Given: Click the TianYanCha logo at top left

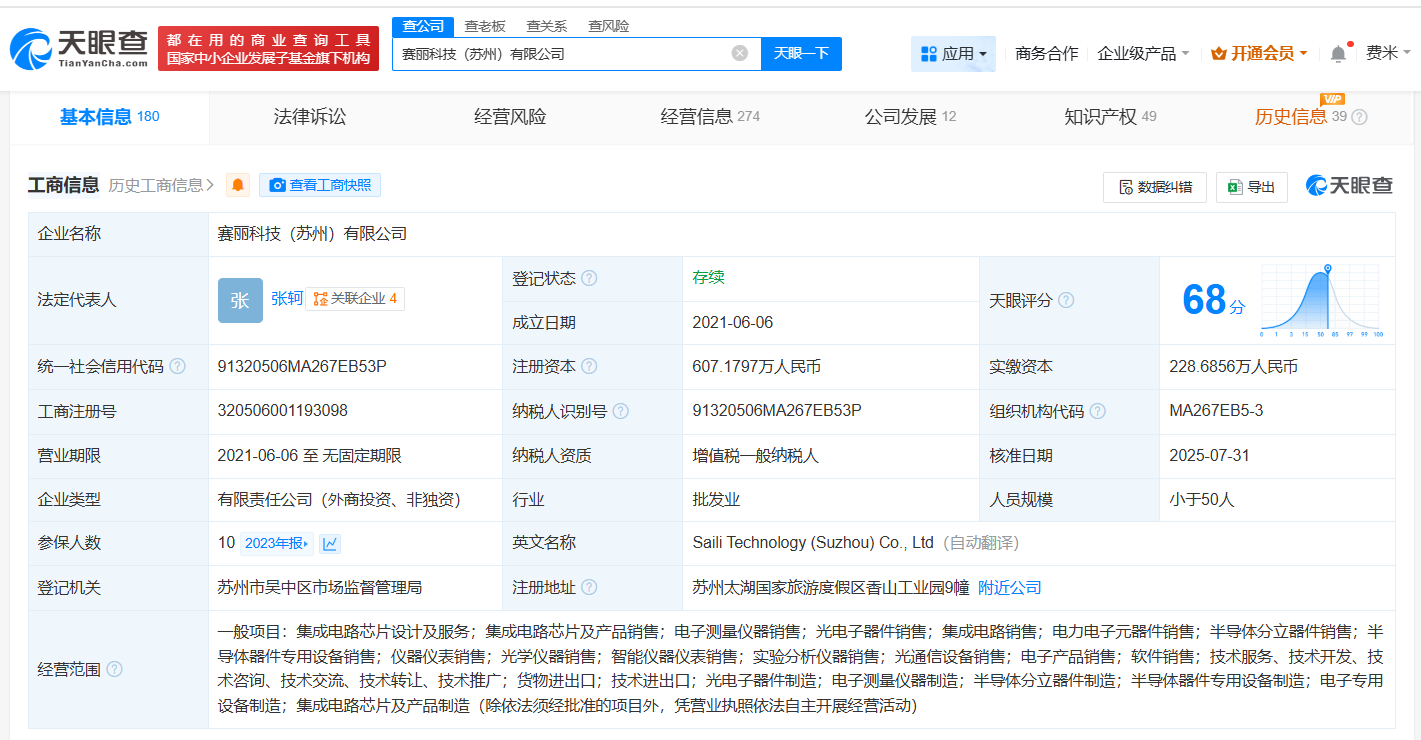Looking at the screenshot, I should [79, 47].
